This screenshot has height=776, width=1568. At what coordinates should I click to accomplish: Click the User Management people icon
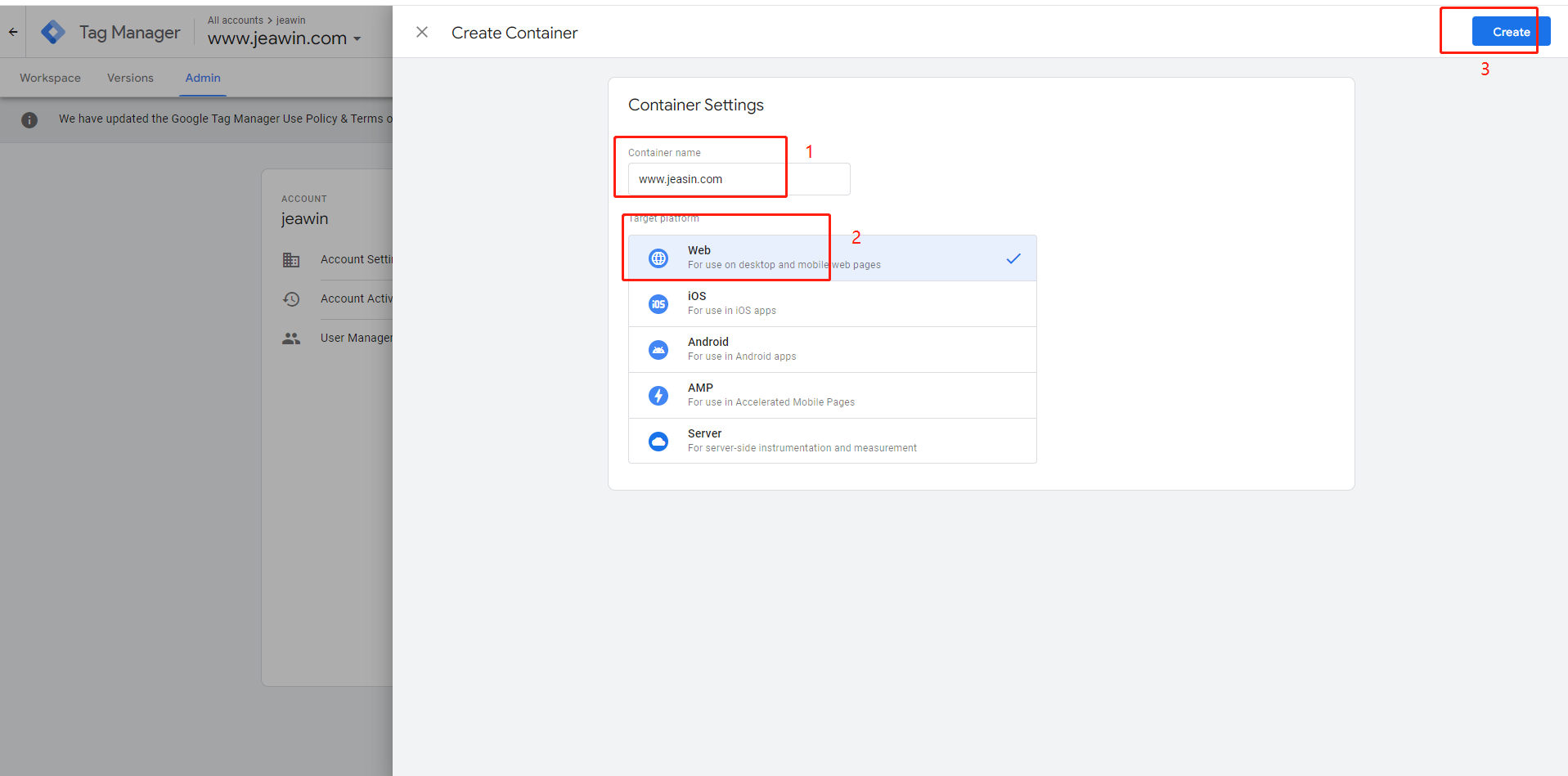pyautogui.click(x=291, y=339)
